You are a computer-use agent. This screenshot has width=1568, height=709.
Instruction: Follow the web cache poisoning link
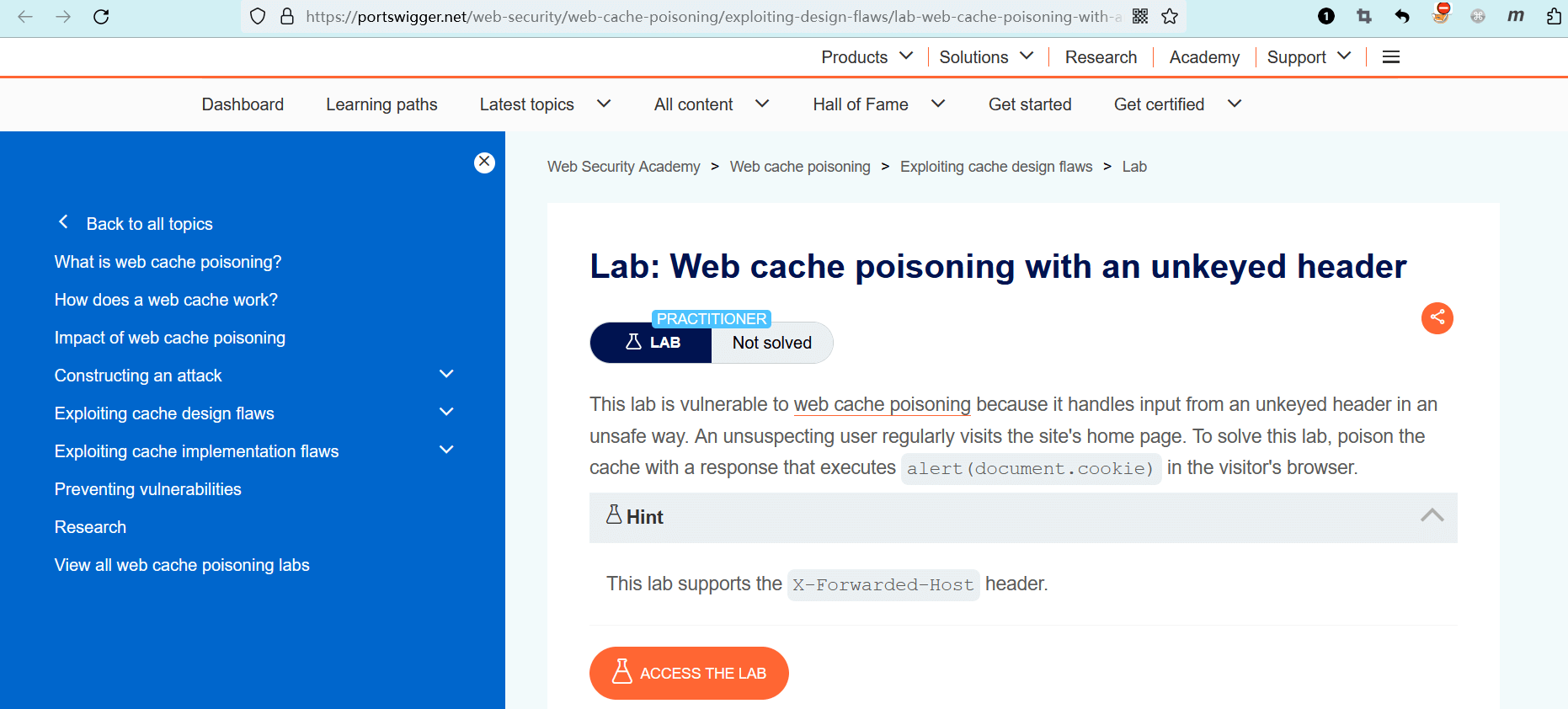tap(882, 405)
